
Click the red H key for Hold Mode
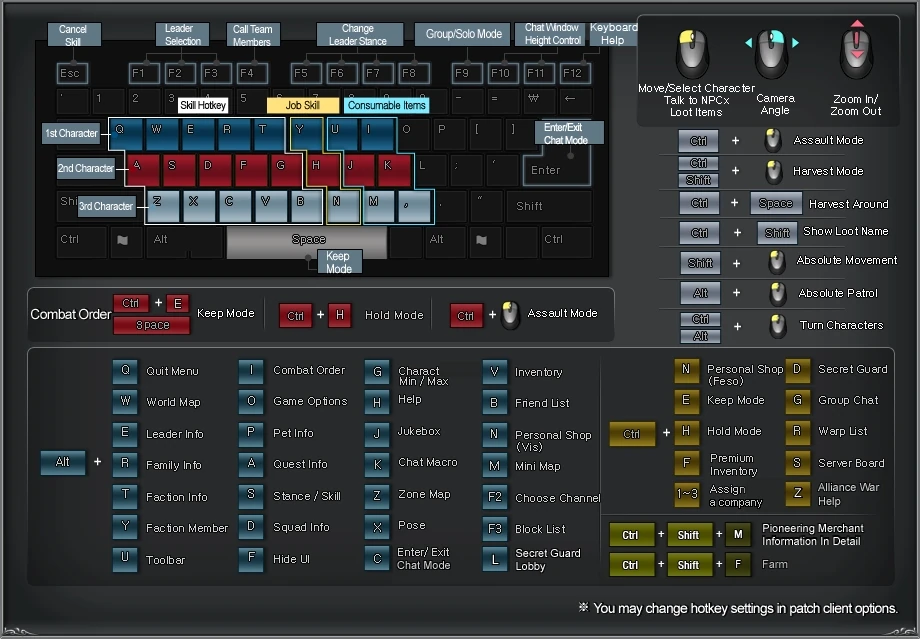(340, 315)
